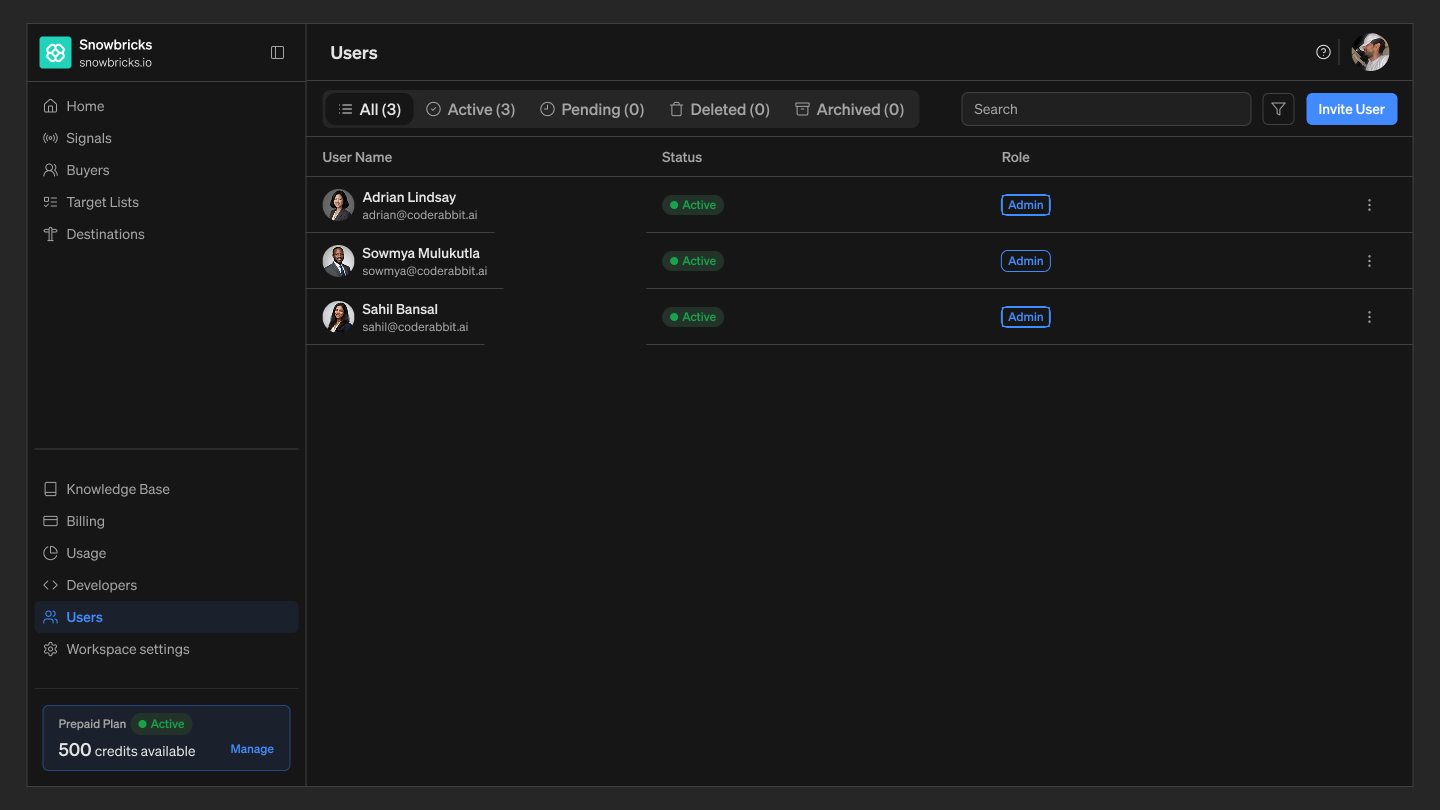This screenshot has height=810, width=1440.
Task: Open Signals in the sidebar
Action: pos(166,138)
